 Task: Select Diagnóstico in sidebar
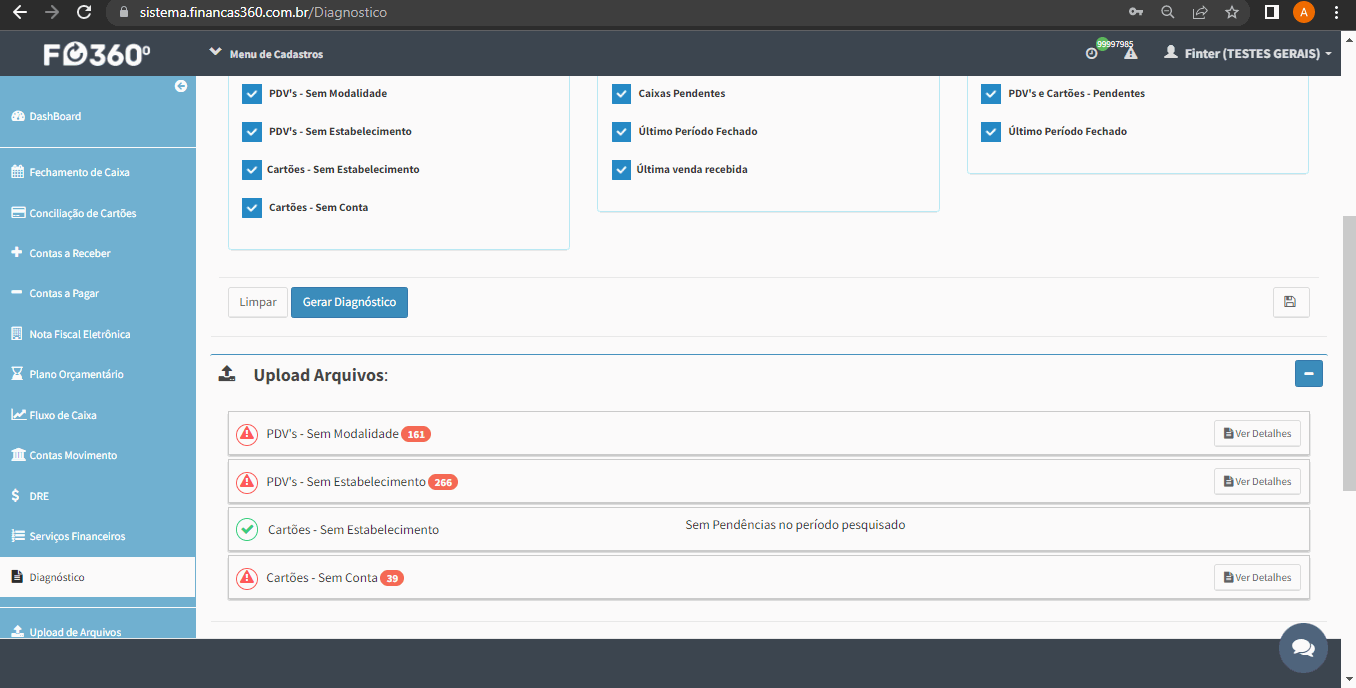coord(97,577)
